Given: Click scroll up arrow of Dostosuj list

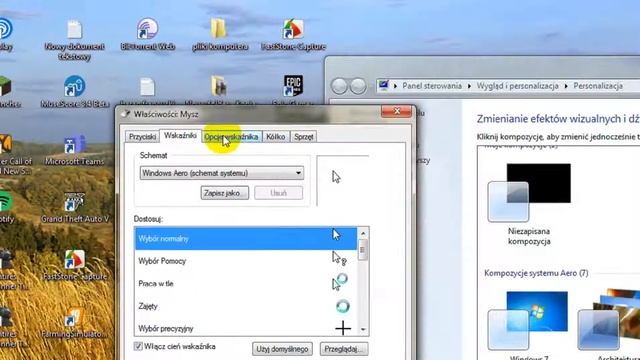Looking at the screenshot, I should pyautogui.click(x=363, y=233).
